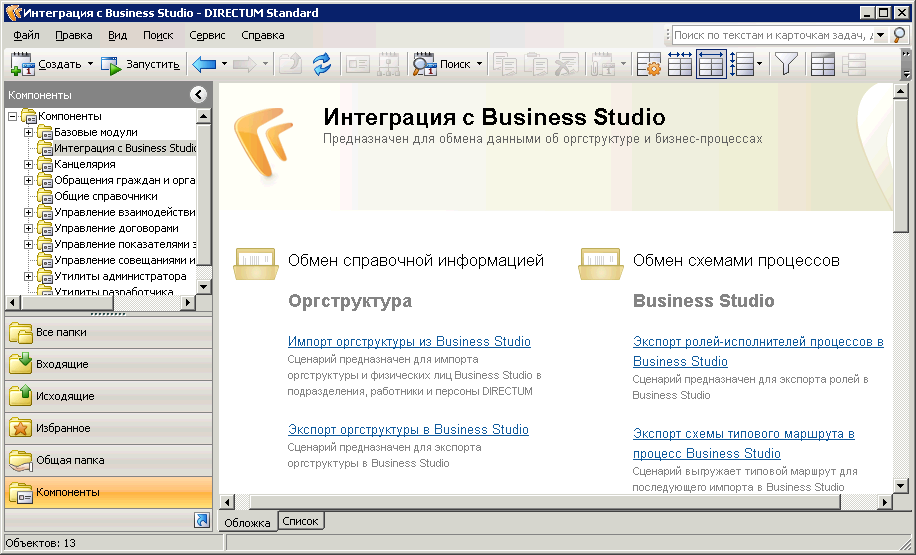The width and height of the screenshot is (916, 555).
Task: Toggle the highlighted fit-width view button
Action: point(710,65)
